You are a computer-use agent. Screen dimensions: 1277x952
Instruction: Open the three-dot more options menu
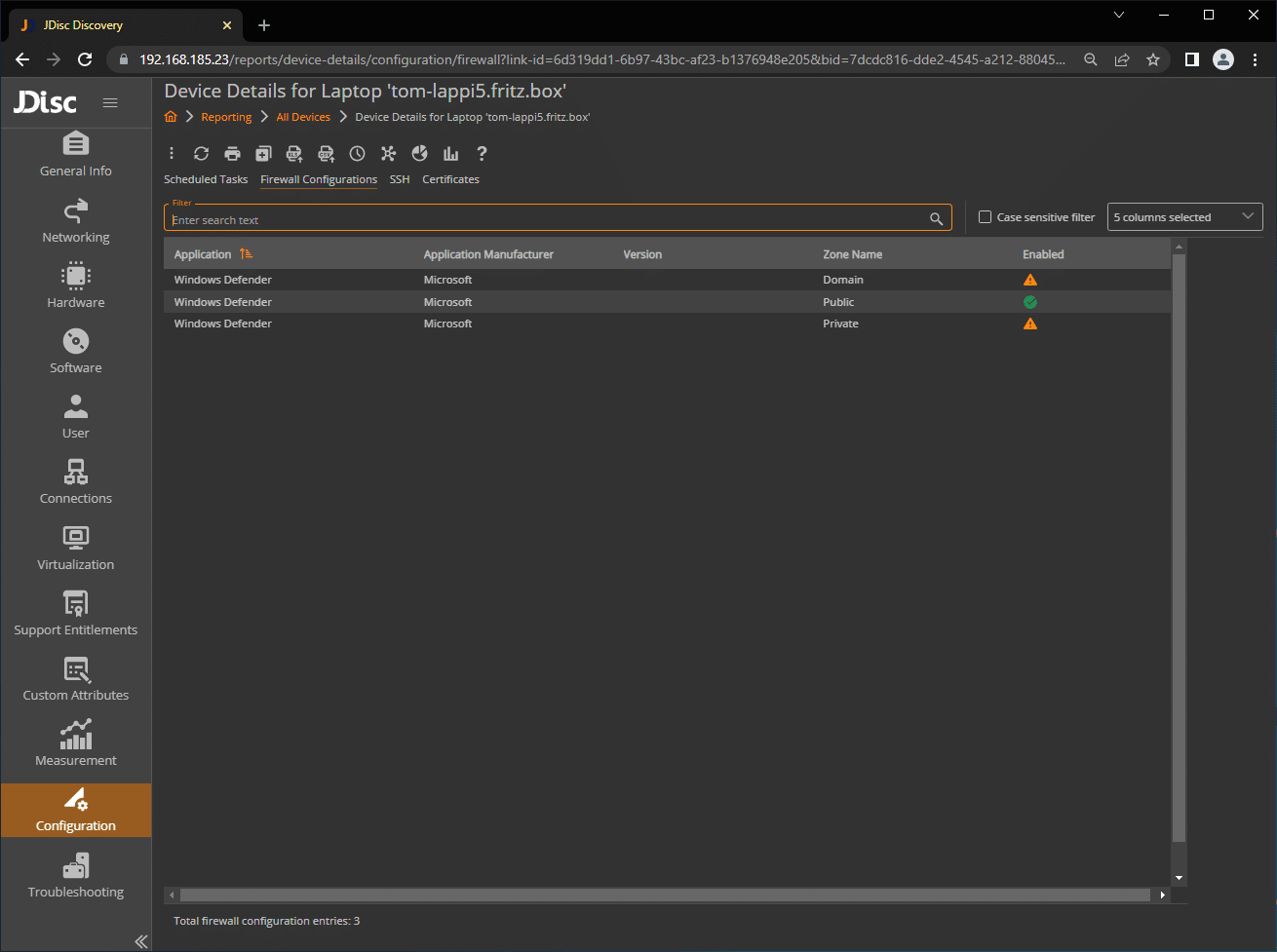click(x=172, y=154)
